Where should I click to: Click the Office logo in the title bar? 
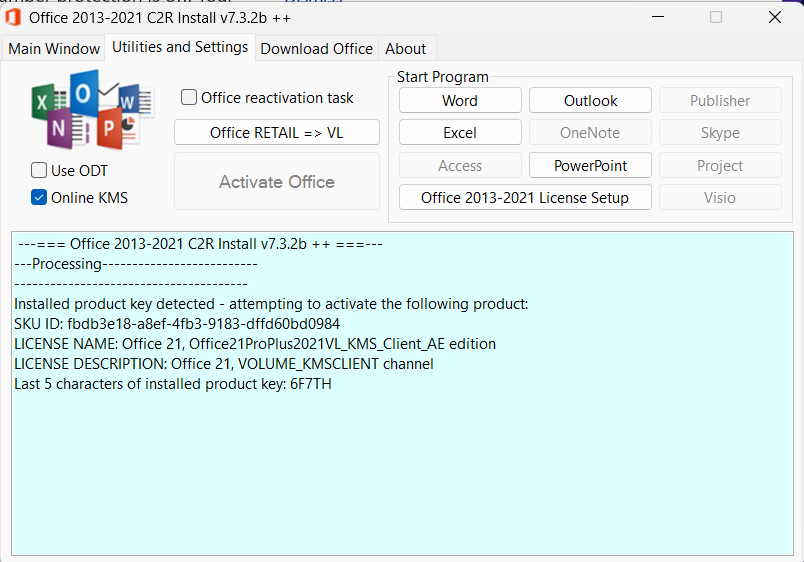(14, 17)
